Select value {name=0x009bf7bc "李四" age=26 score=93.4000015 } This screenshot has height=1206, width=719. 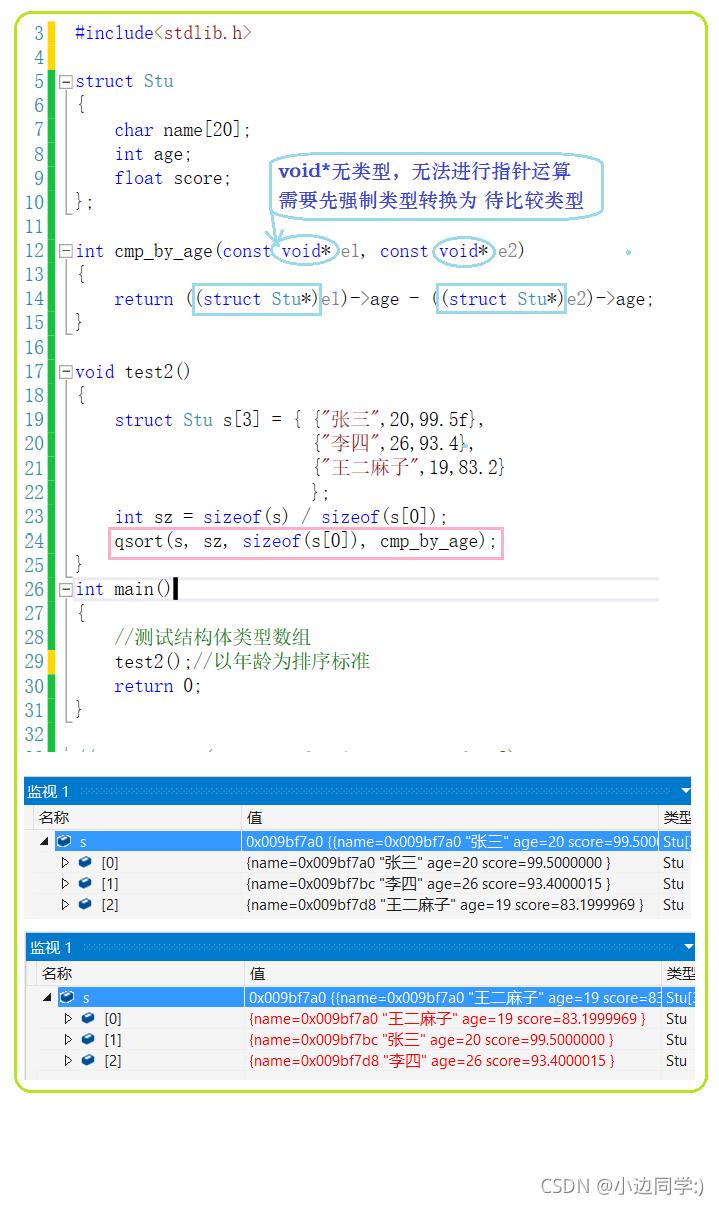pos(428,884)
